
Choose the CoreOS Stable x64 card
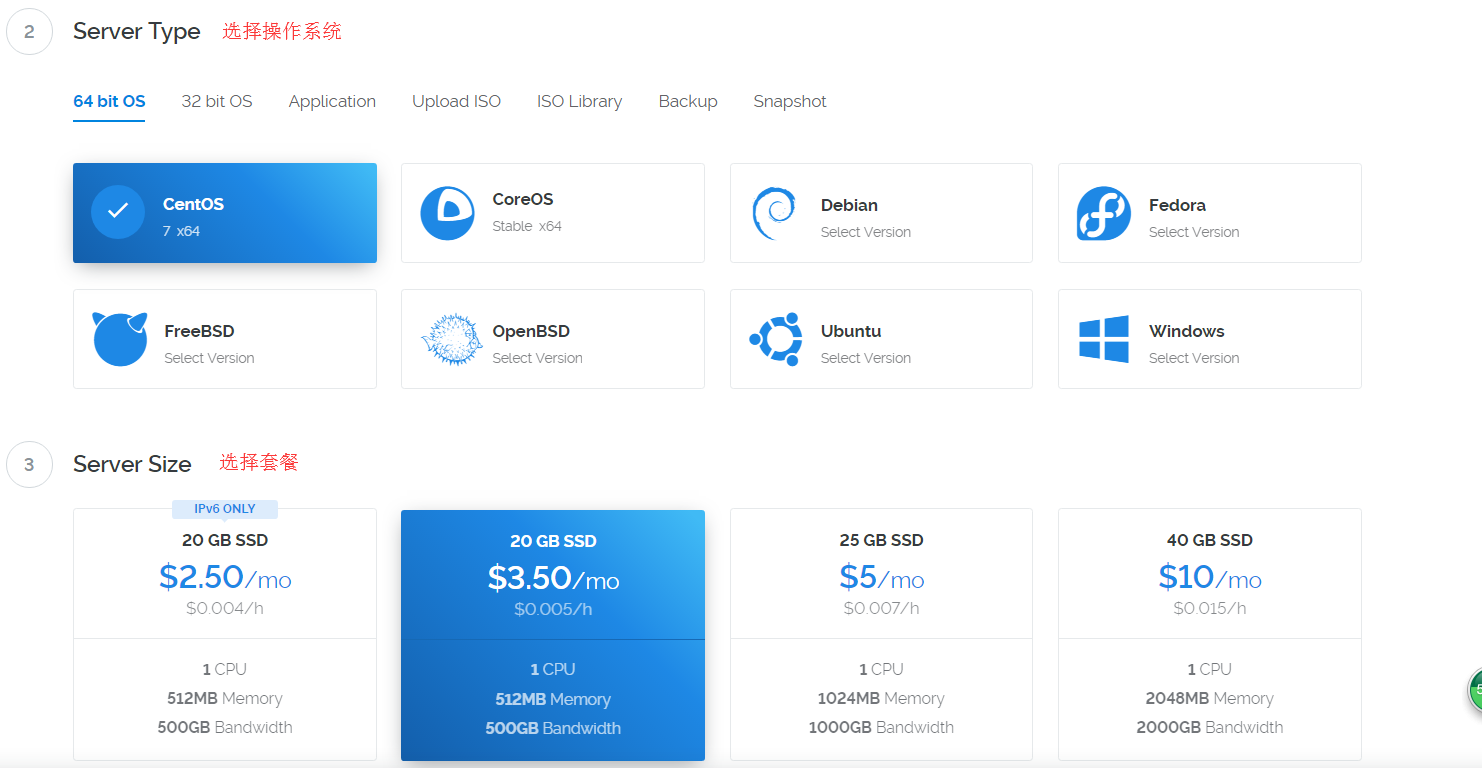[x=553, y=213]
